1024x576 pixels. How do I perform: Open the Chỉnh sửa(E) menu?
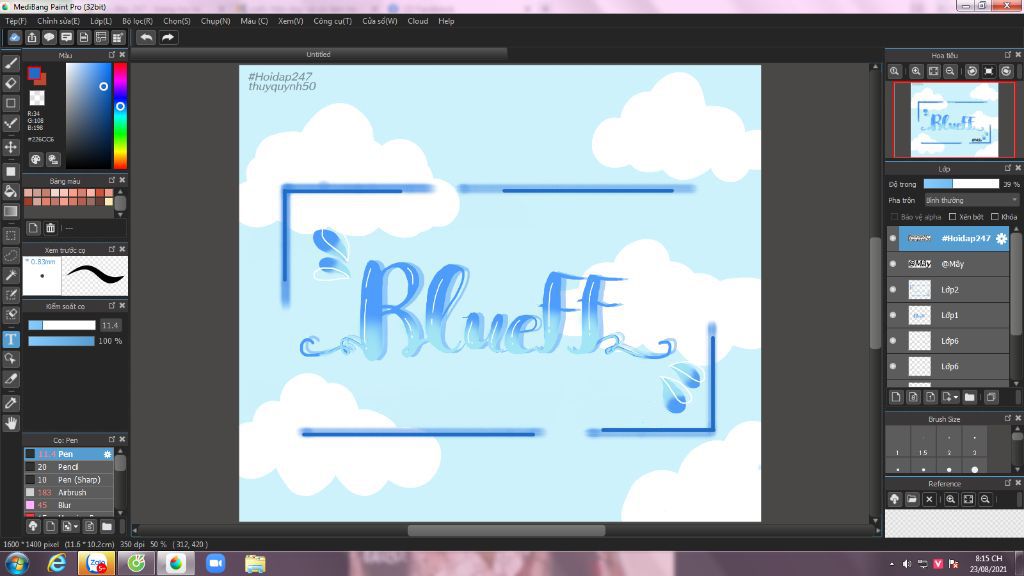coord(58,21)
